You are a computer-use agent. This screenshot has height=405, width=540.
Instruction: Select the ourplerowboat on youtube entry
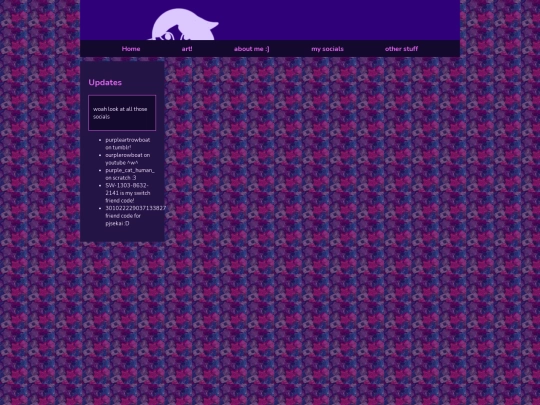coord(128,159)
